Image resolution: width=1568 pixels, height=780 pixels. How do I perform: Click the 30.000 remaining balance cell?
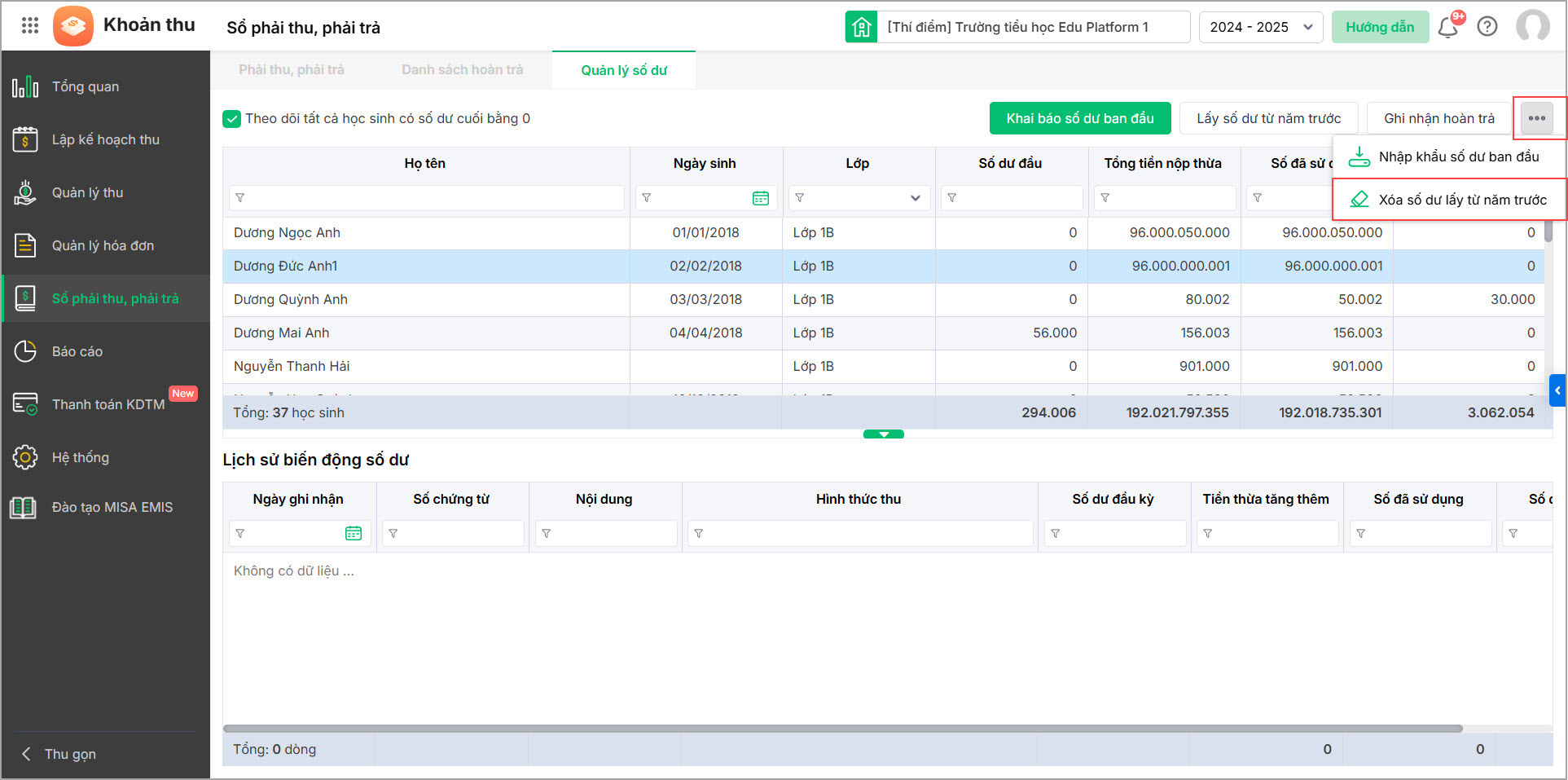pyautogui.click(x=1470, y=300)
